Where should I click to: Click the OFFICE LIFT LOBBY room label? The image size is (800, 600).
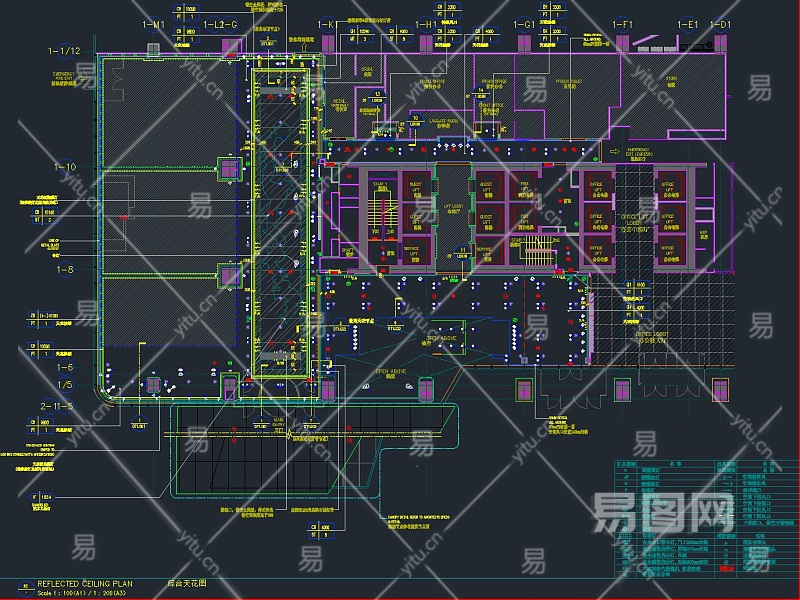coord(634,223)
